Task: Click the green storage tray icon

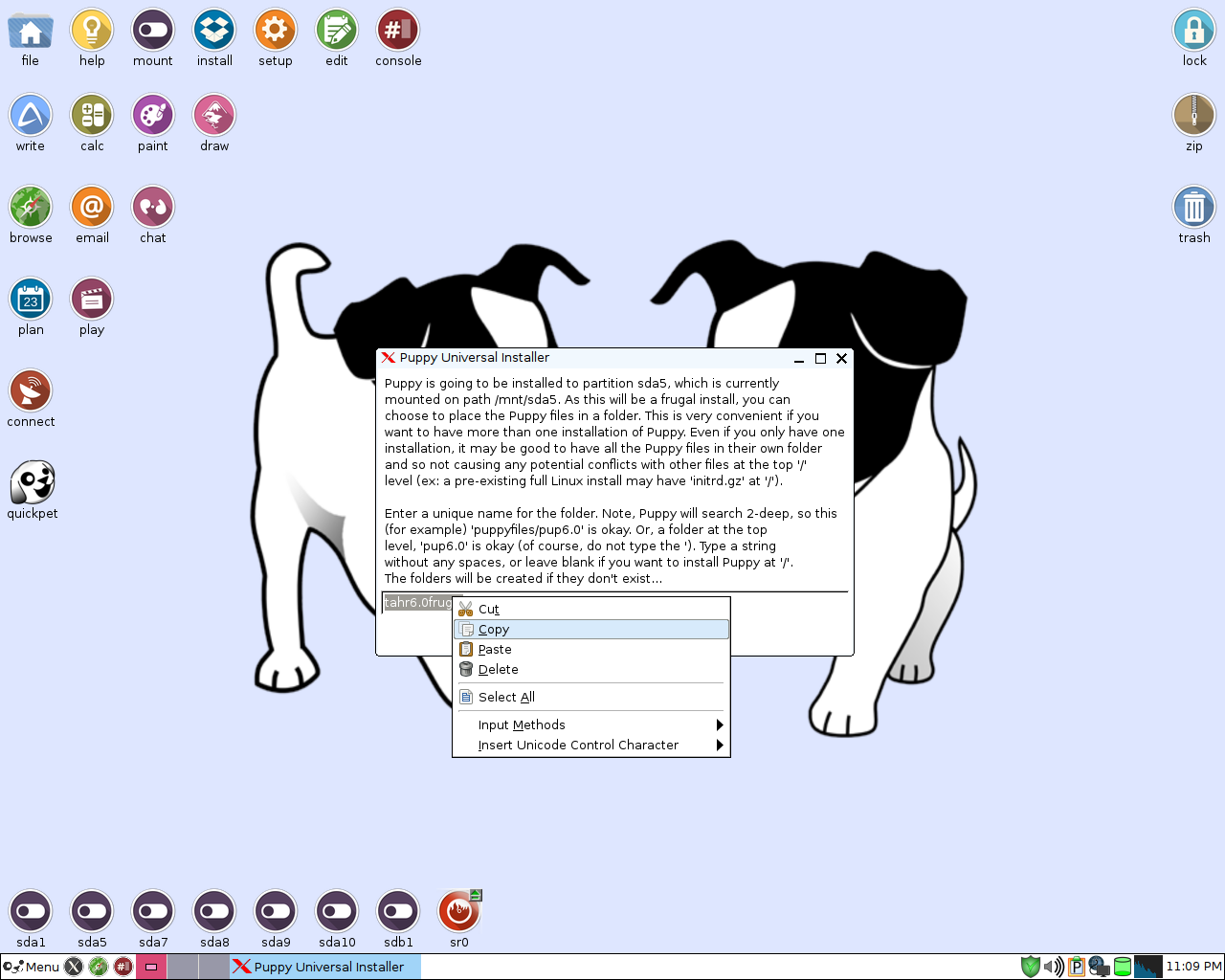Action: [x=1123, y=967]
